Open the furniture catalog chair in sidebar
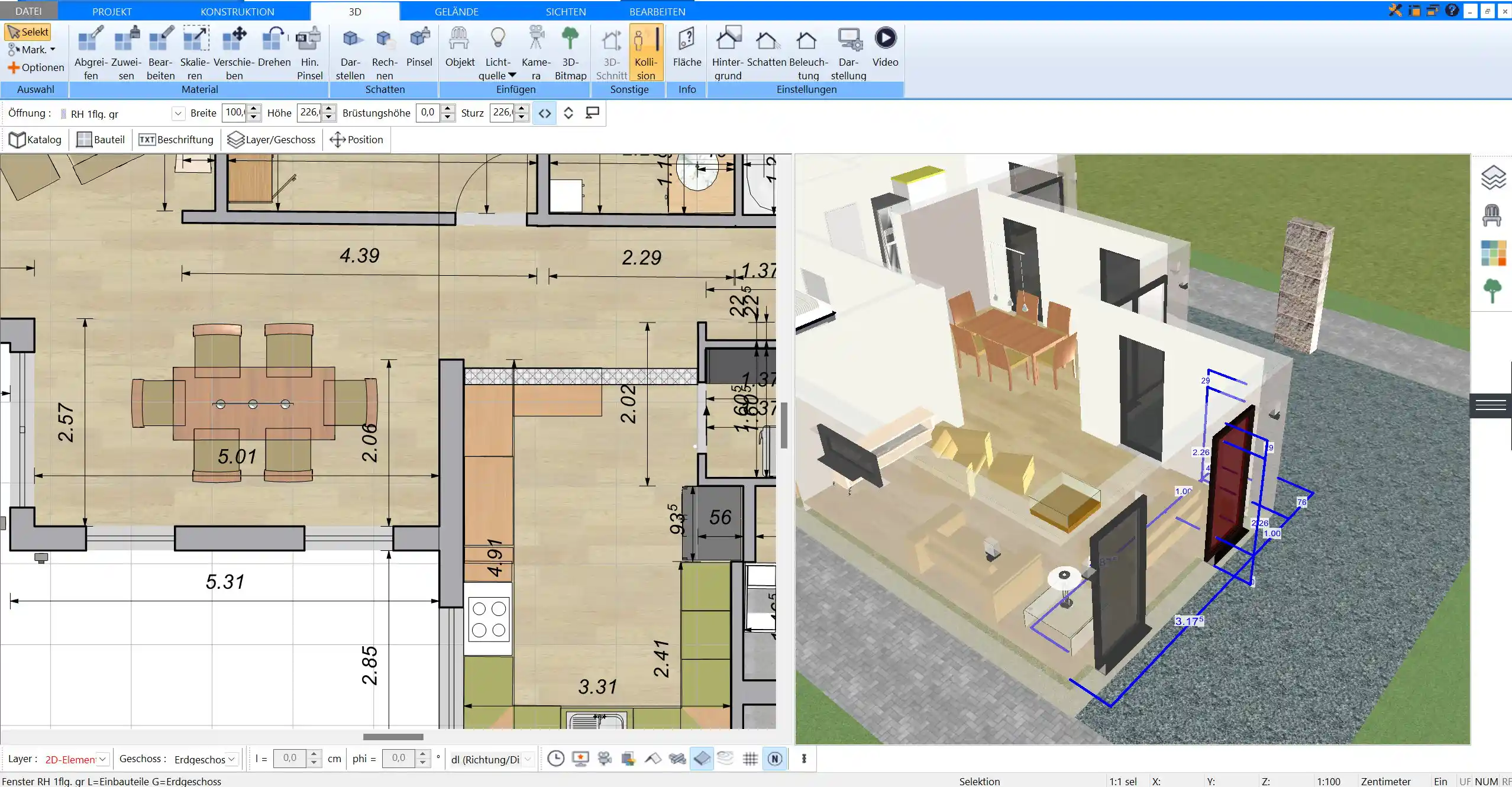The width and height of the screenshot is (1512, 787). pos(1492,215)
